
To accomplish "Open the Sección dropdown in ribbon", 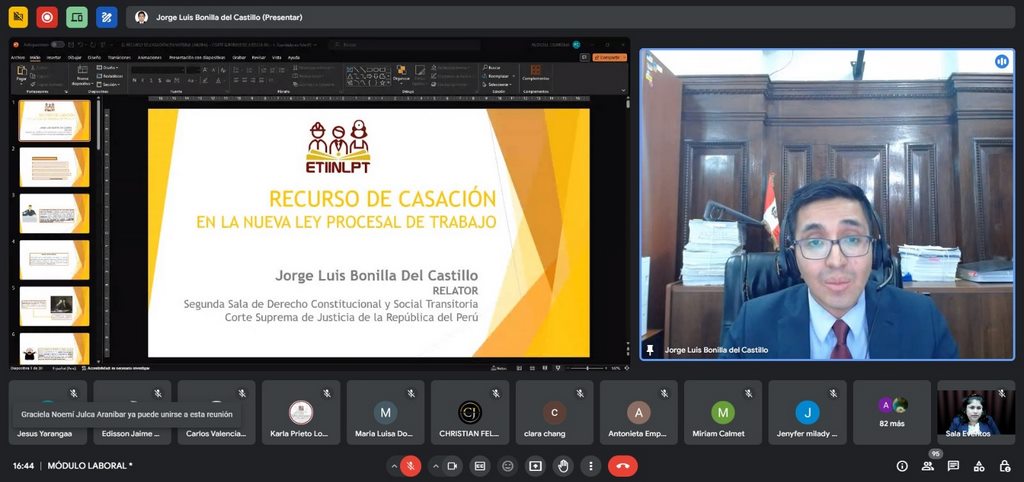I will tap(109, 84).
